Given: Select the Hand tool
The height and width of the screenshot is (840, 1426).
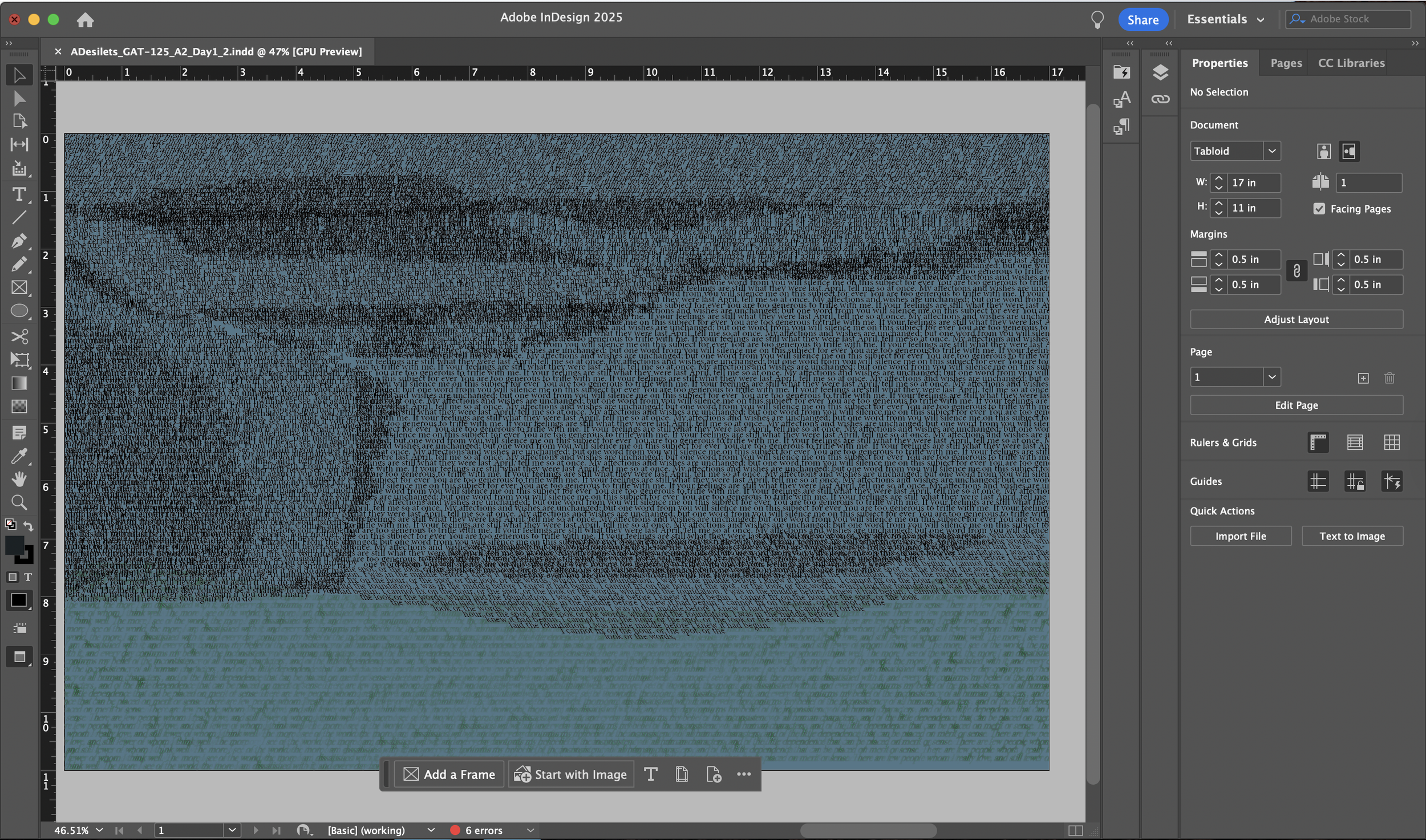Looking at the screenshot, I should [19, 479].
